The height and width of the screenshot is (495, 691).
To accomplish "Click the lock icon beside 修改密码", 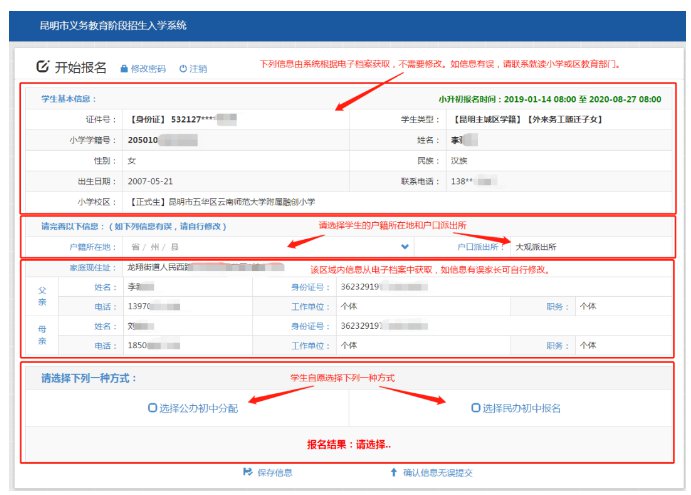I will tap(124, 69).
